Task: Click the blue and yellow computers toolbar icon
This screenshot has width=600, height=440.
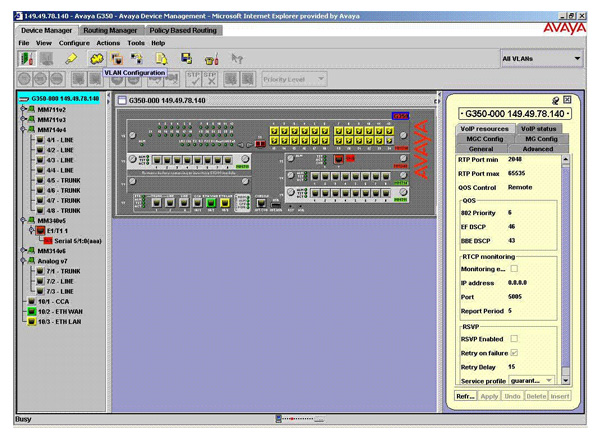Action: pos(186,59)
